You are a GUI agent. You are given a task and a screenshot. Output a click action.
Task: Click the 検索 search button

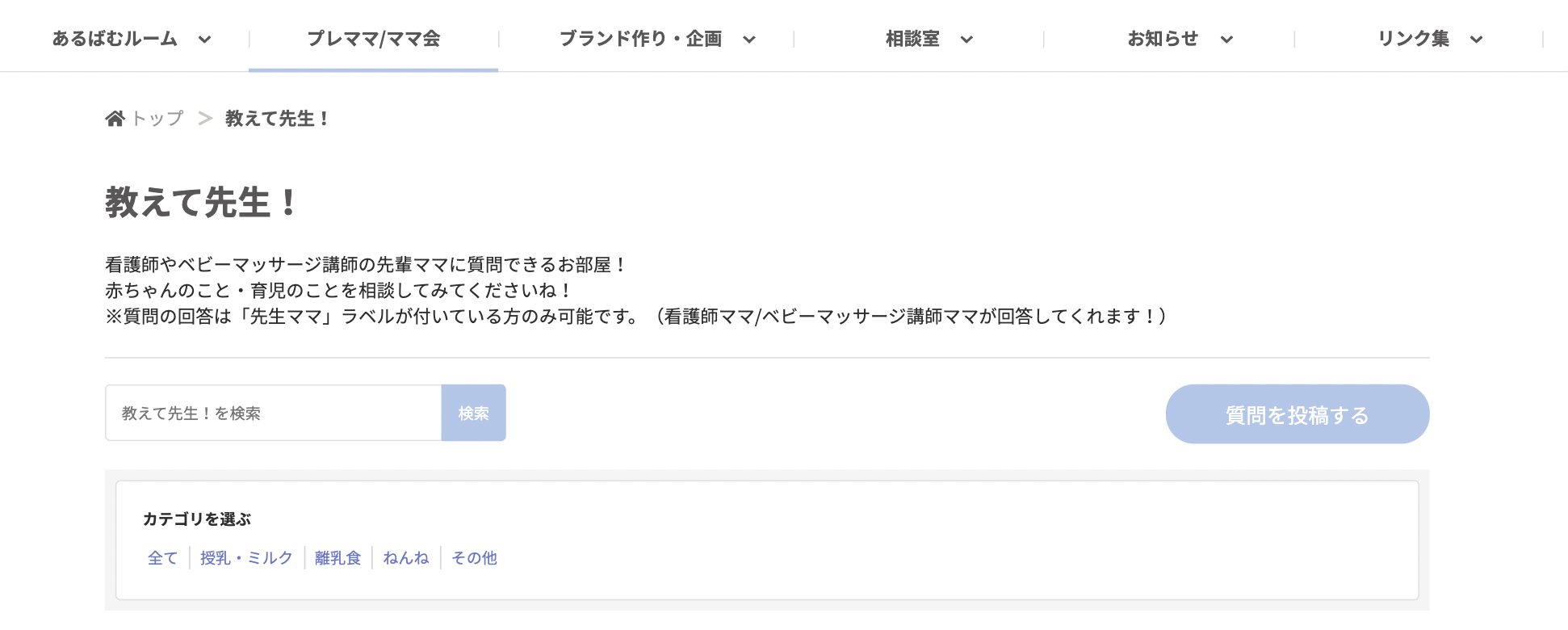(x=473, y=414)
